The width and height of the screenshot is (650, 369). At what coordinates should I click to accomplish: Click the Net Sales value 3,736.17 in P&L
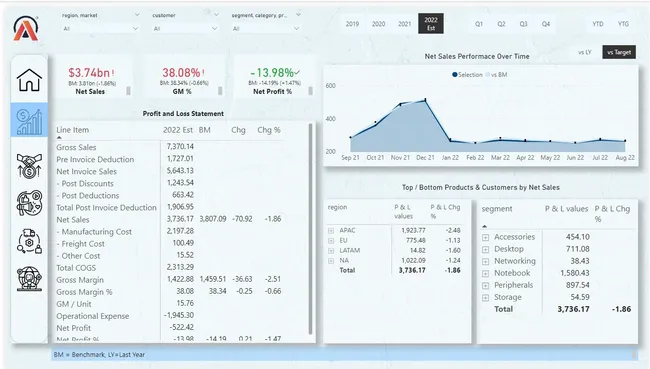point(180,219)
